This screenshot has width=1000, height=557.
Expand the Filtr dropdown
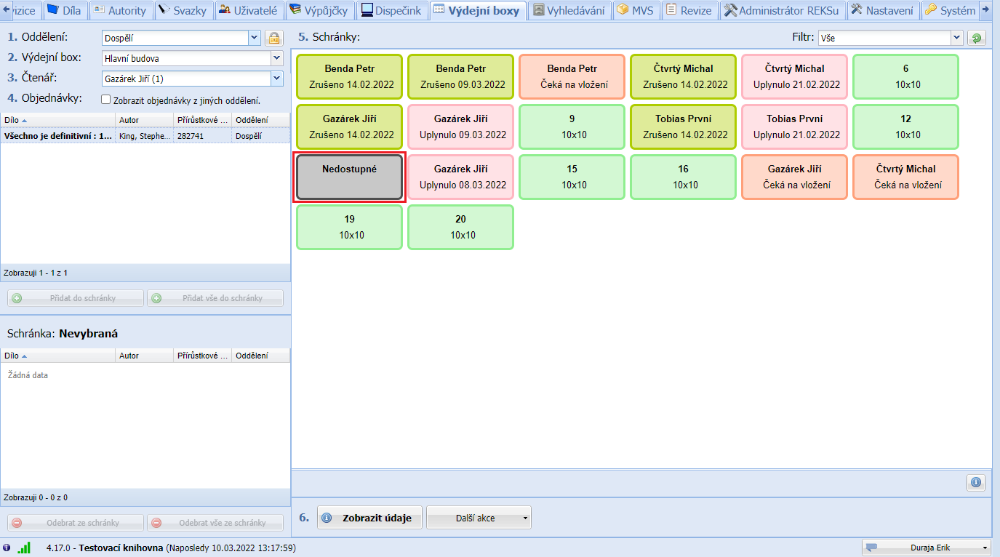[956, 38]
